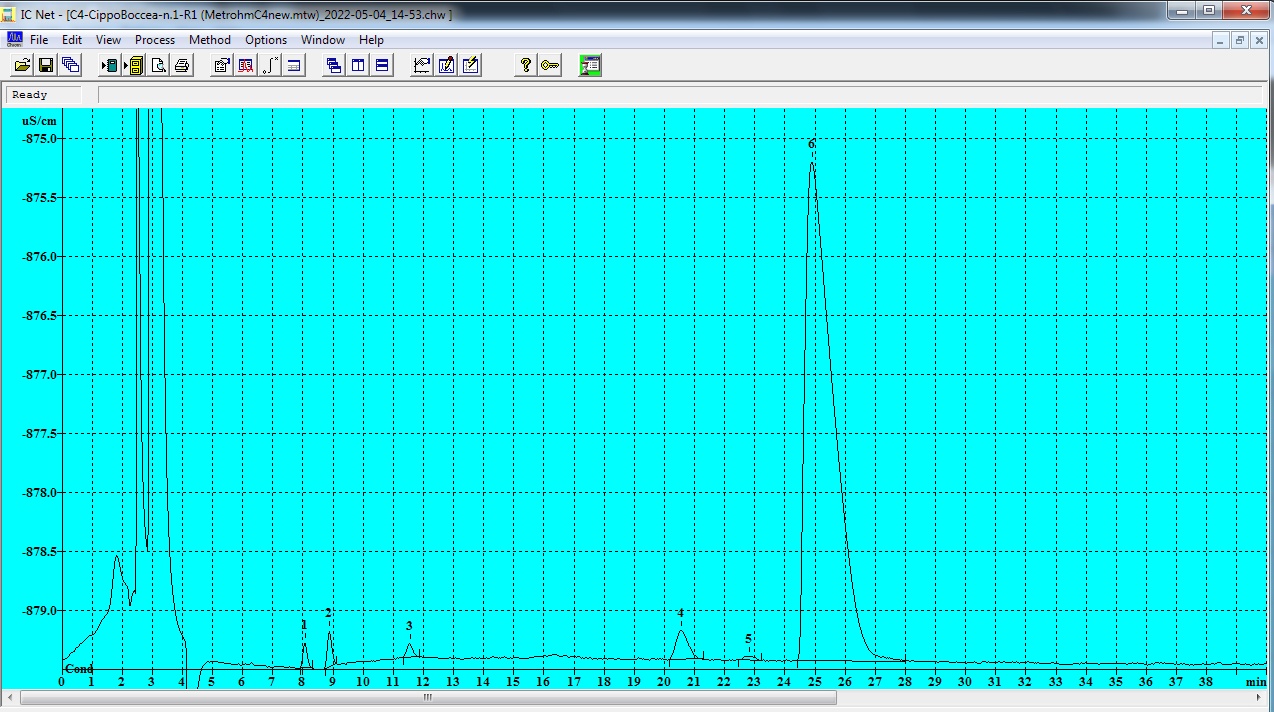Screen dimensions: 1274x712
Task: Open the View menu
Action: (x=108, y=40)
